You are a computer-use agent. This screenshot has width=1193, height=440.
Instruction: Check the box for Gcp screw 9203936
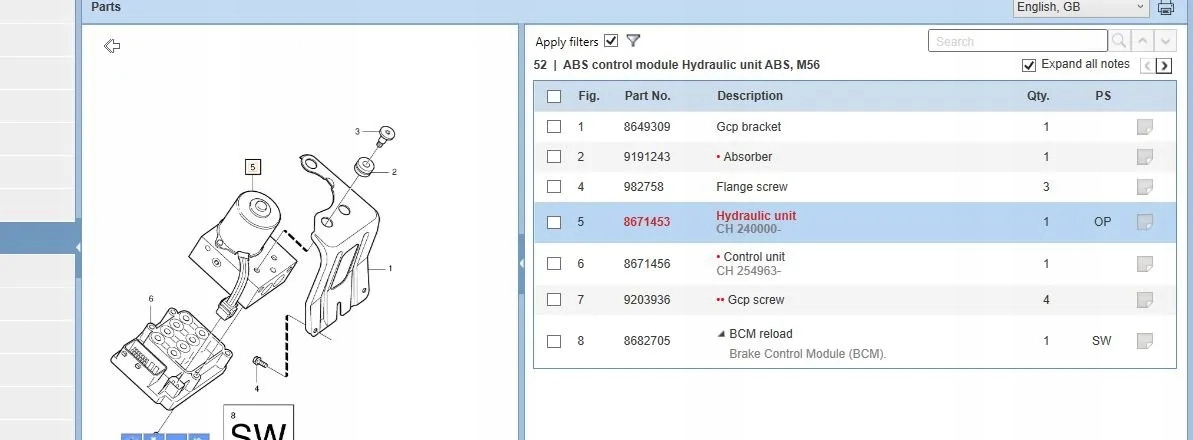[554, 300]
